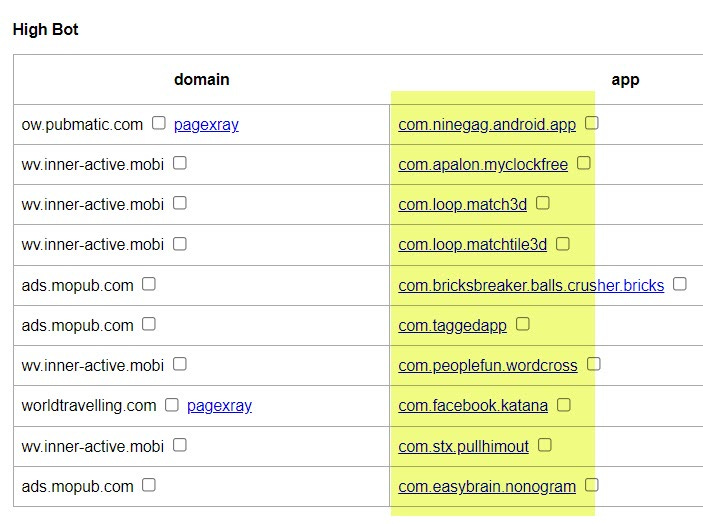Click the 'worldtravelling.com' domain text
This screenshot has height=524, width=703.
pyautogui.click(x=89, y=406)
